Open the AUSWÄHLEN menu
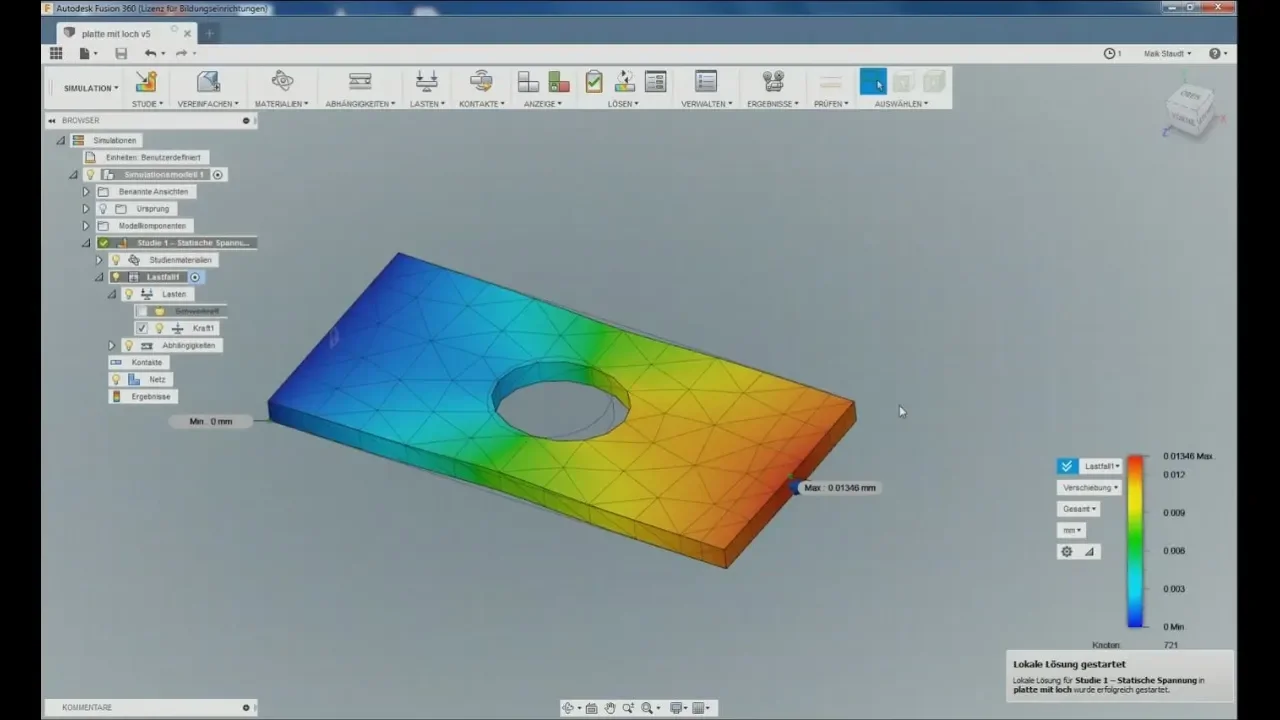Viewport: 1280px width, 720px height. [901, 104]
